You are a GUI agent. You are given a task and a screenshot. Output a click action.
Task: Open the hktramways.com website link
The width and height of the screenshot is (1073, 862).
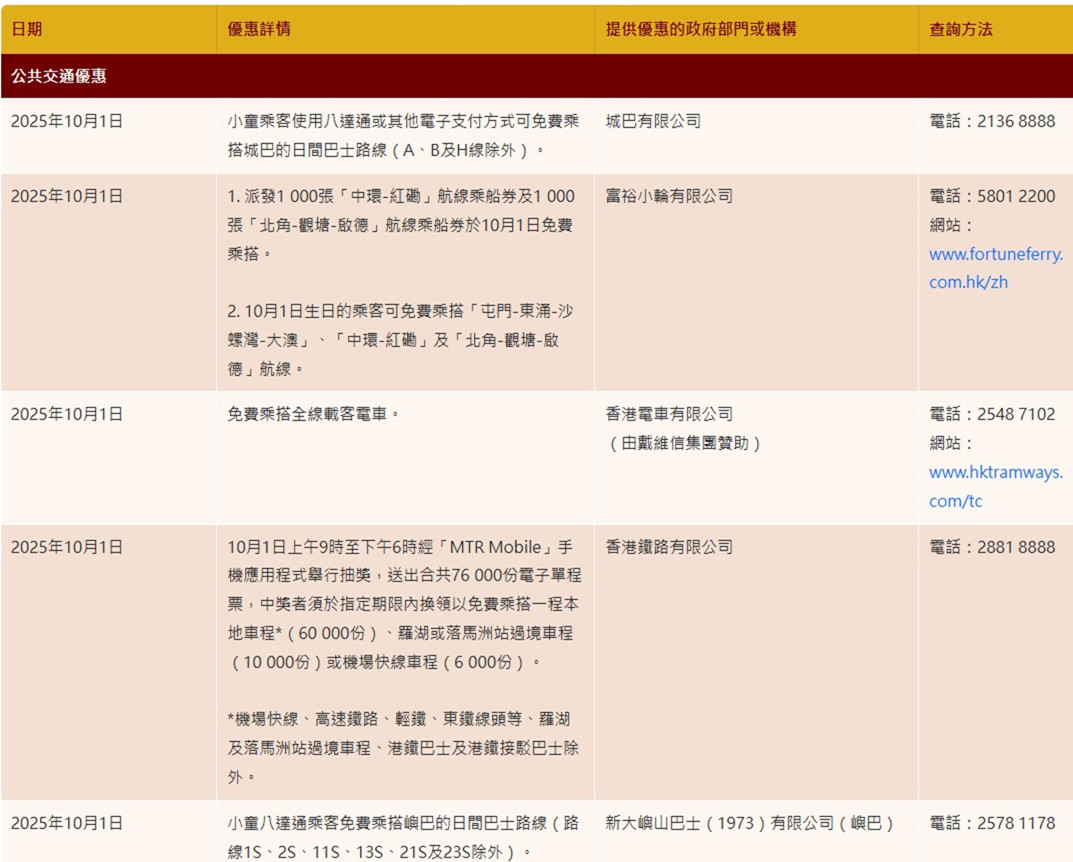pyautogui.click(x=995, y=486)
